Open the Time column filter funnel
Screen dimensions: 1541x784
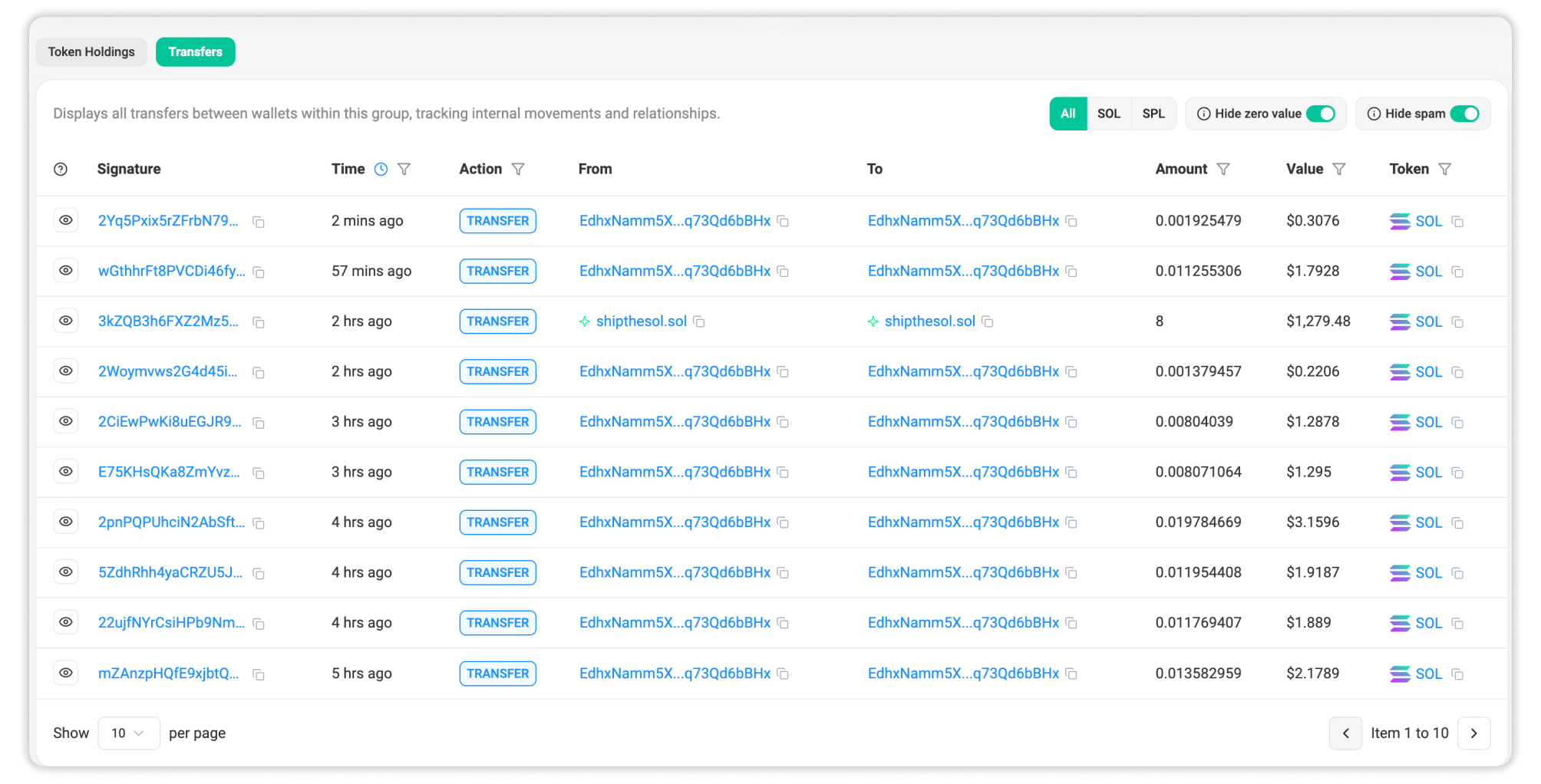[x=404, y=170]
